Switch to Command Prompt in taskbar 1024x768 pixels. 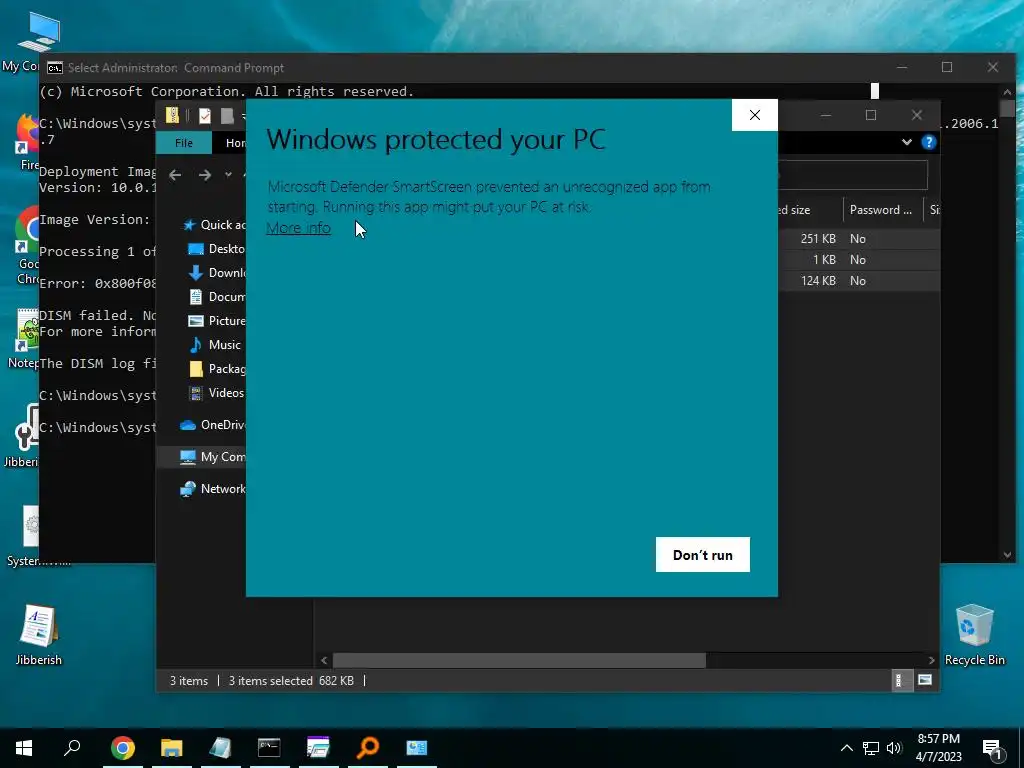(x=269, y=748)
